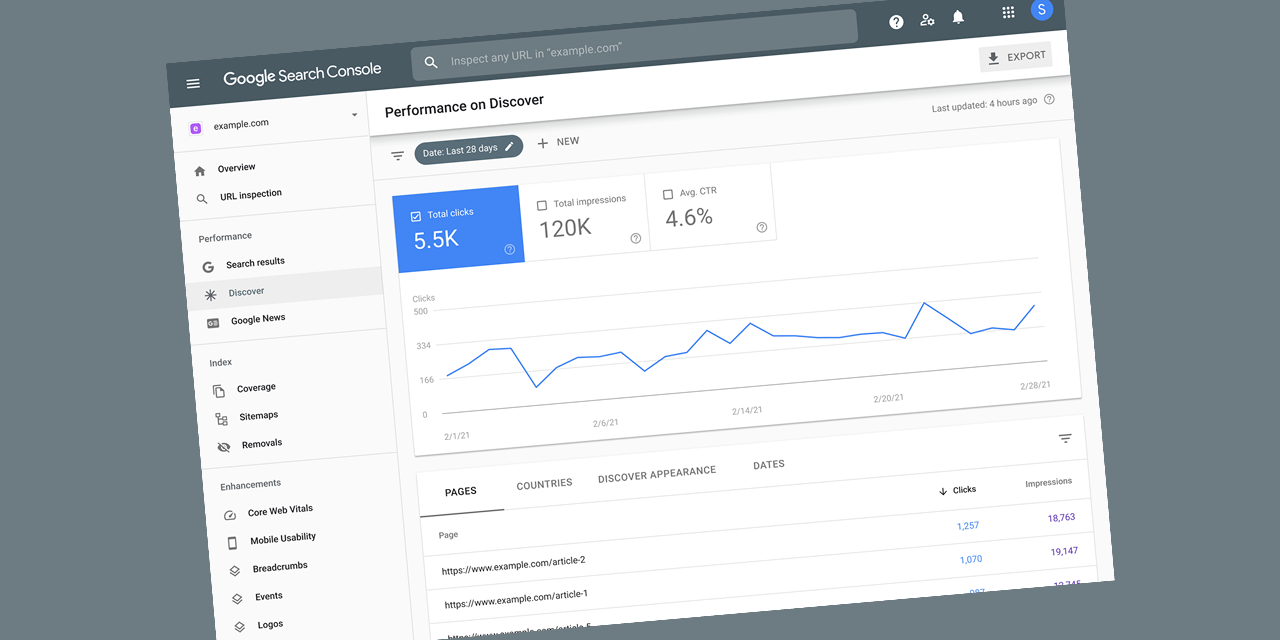Viewport: 1280px width, 640px height.
Task: Check the Total impressions checkbox
Action: tap(542, 205)
